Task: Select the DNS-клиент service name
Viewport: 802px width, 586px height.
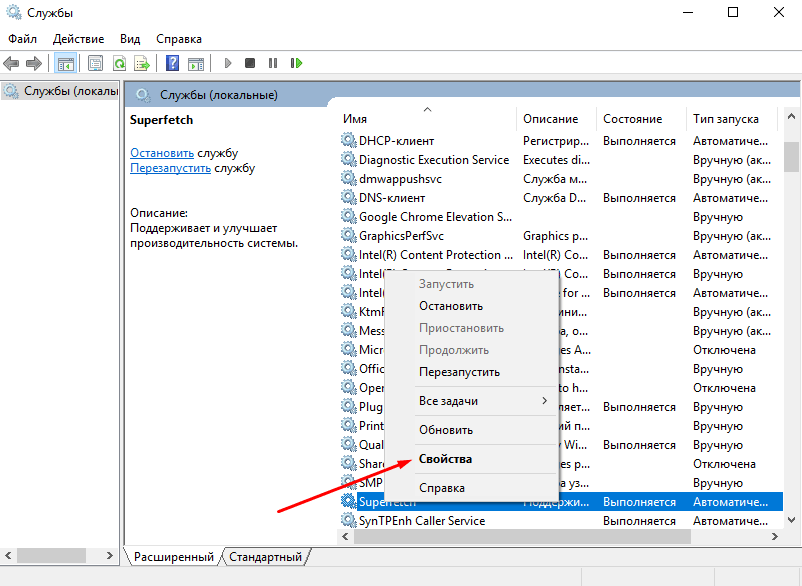Action: tap(392, 197)
